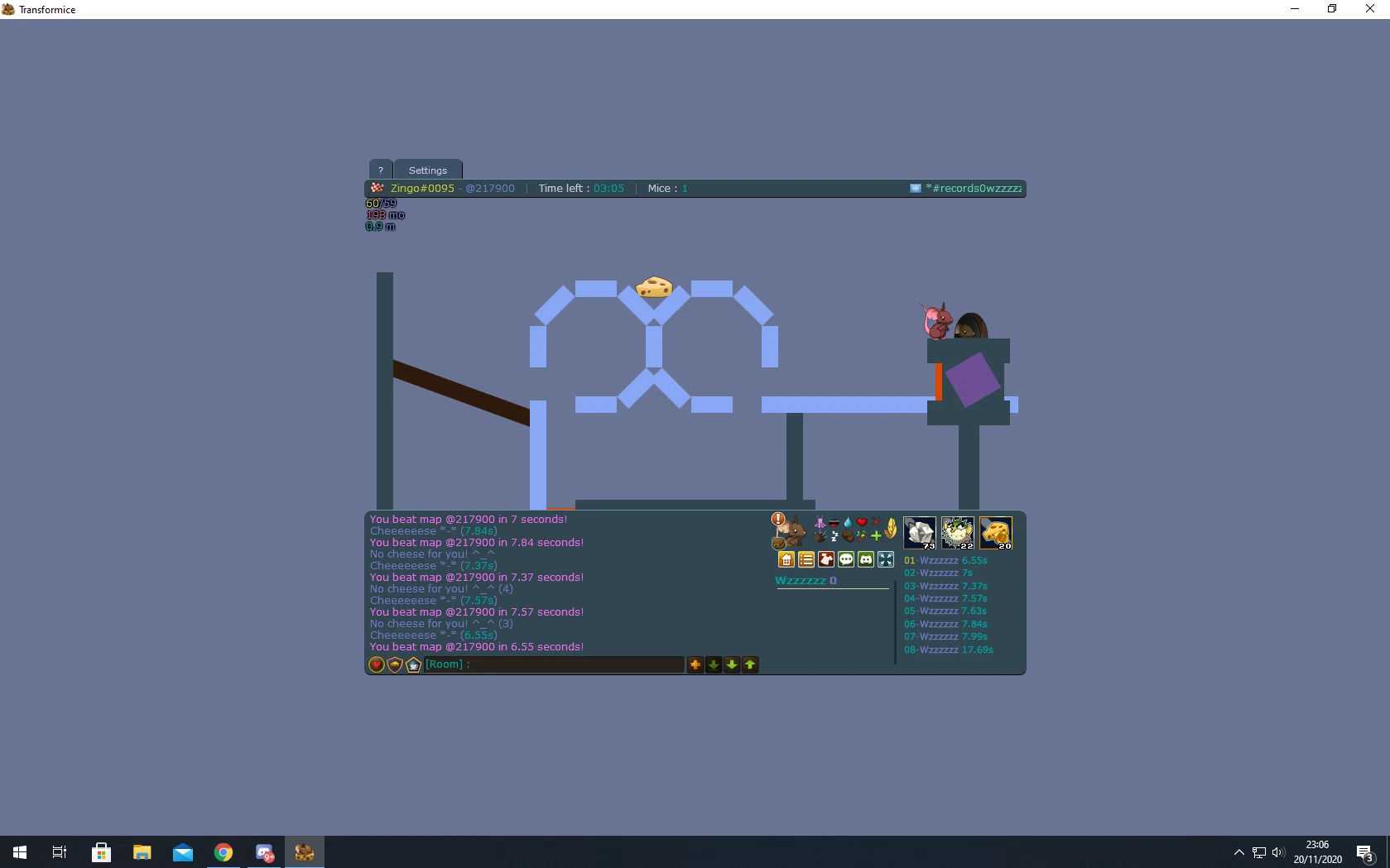
Task: Click chat line 'You beat map @217900 in 7 seconds!'
Action: (x=469, y=520)
